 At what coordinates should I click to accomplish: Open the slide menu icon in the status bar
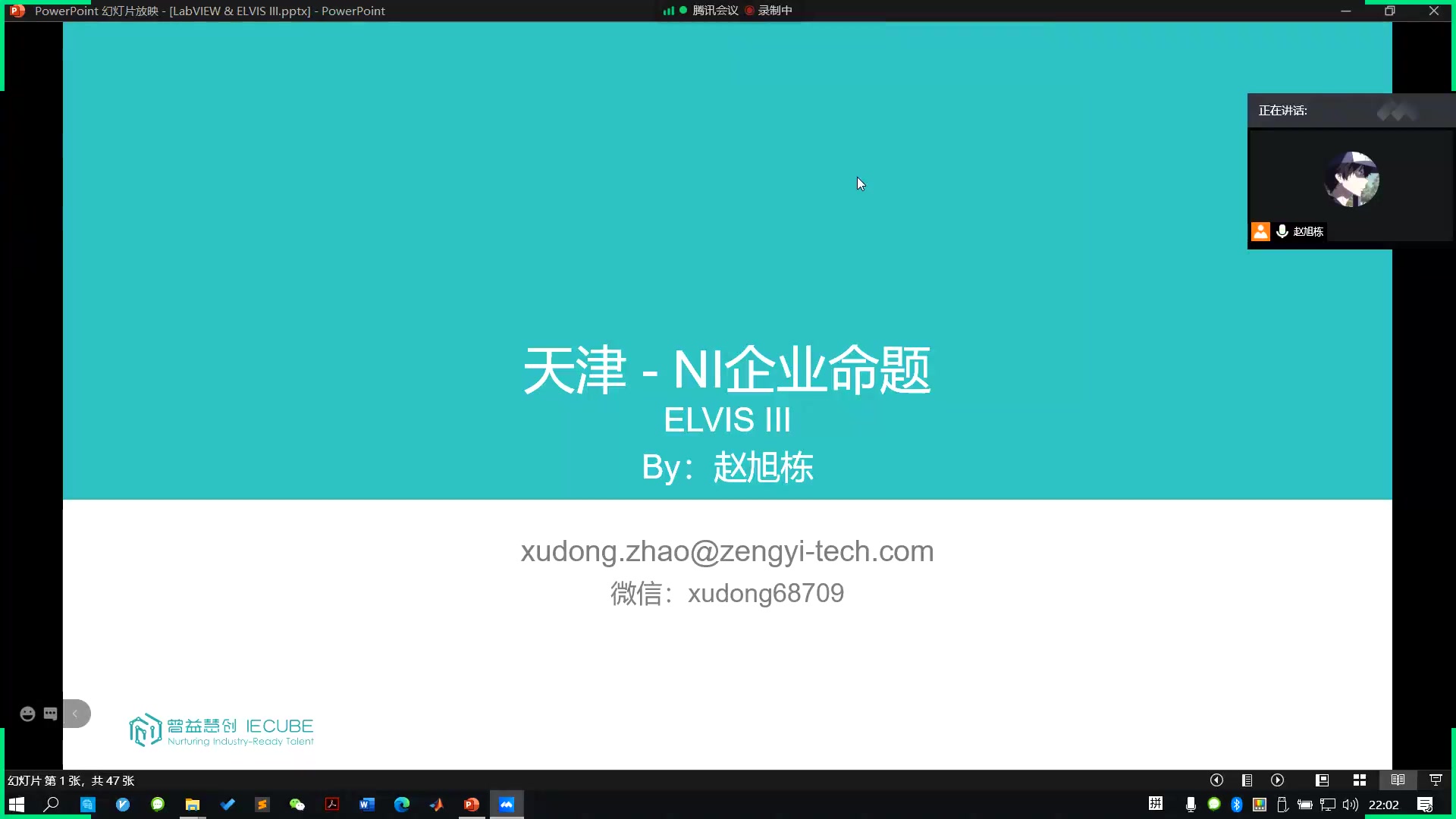pos(1247,780)
